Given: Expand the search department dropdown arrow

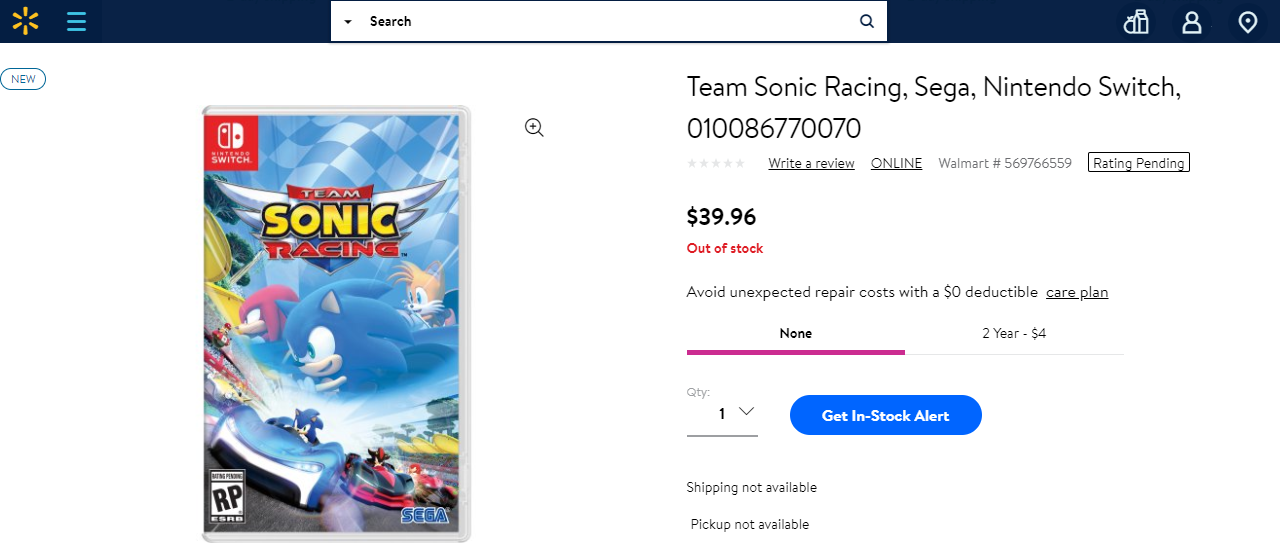Looking at the screenshot, I should click(x=347, y=21).
